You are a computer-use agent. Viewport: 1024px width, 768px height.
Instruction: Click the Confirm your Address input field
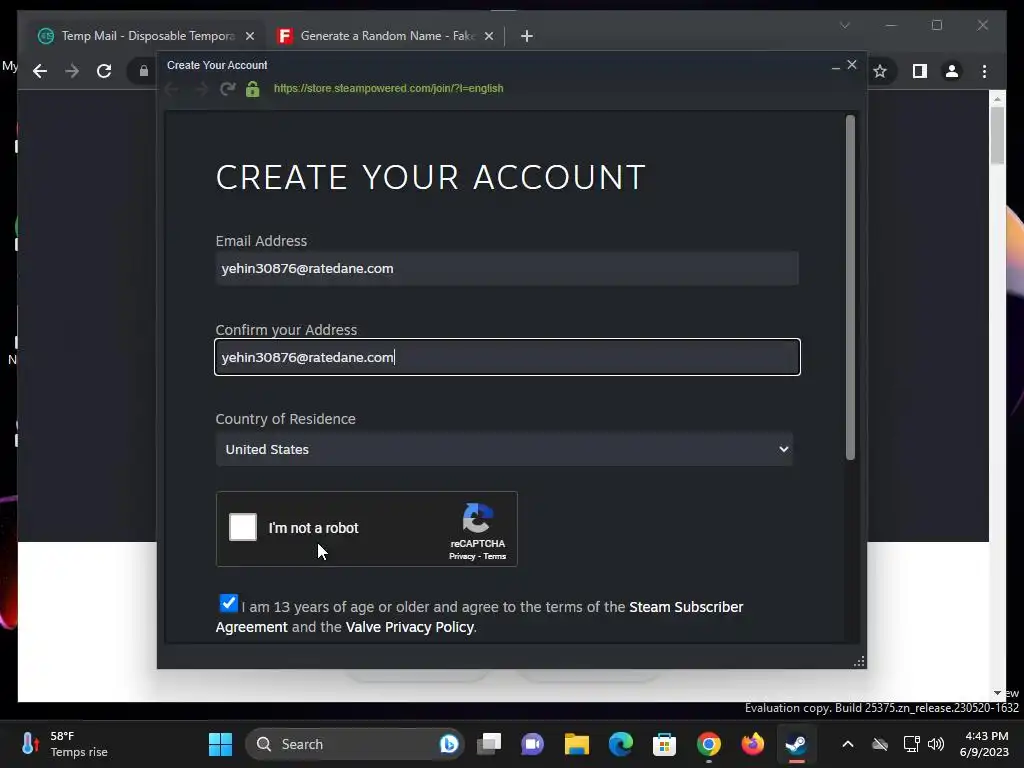tap(507, 357)
